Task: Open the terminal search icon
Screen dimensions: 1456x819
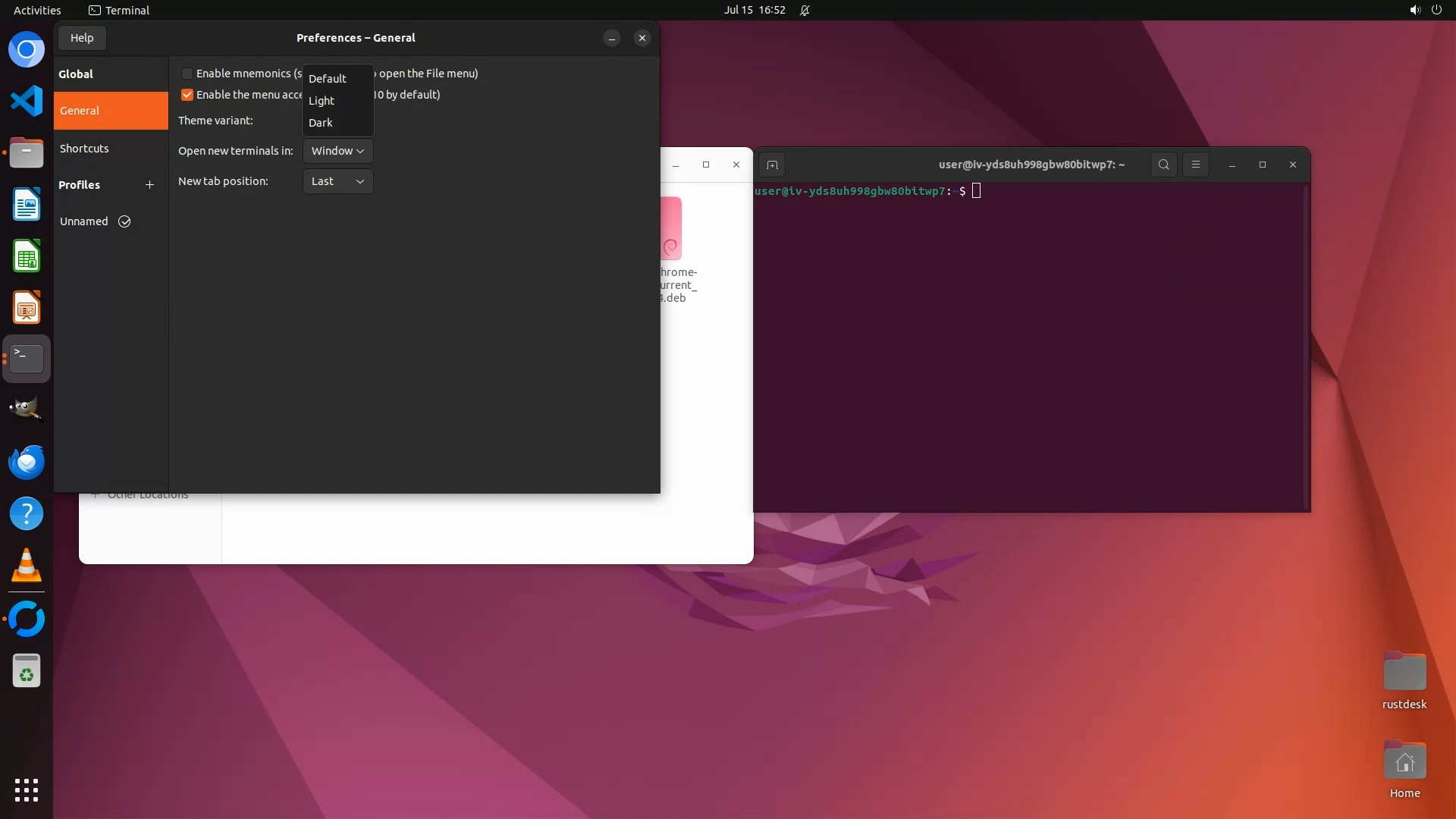Action: pos(1163,165)
